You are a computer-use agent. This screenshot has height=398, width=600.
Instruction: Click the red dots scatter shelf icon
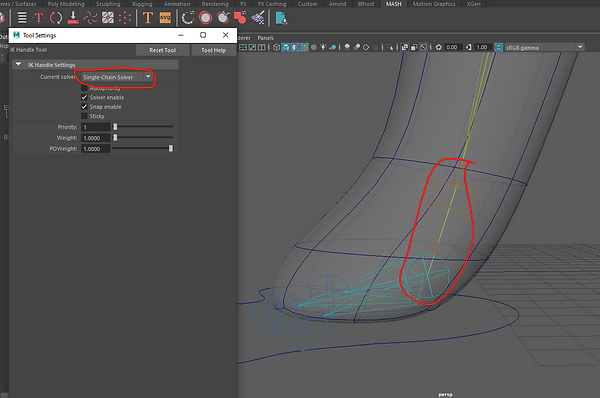coord(125,18)
